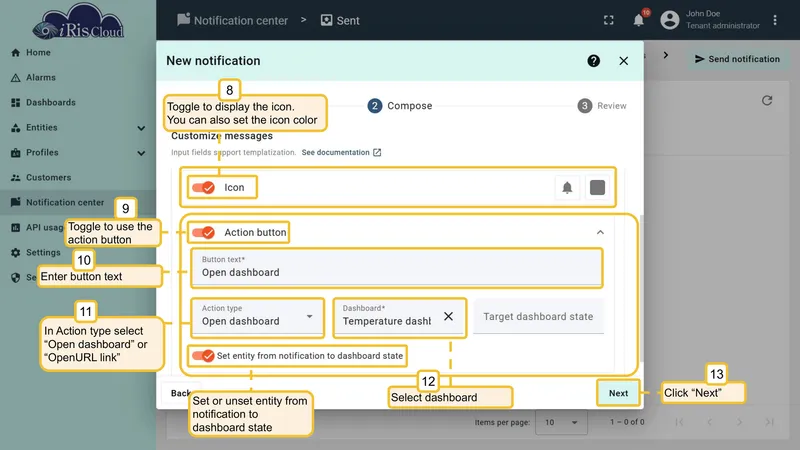Image resolution: width=800 pixels, height=450 pixels.
Task: Expand the Profiles menu chevron
Action: [x=141, y=153]
